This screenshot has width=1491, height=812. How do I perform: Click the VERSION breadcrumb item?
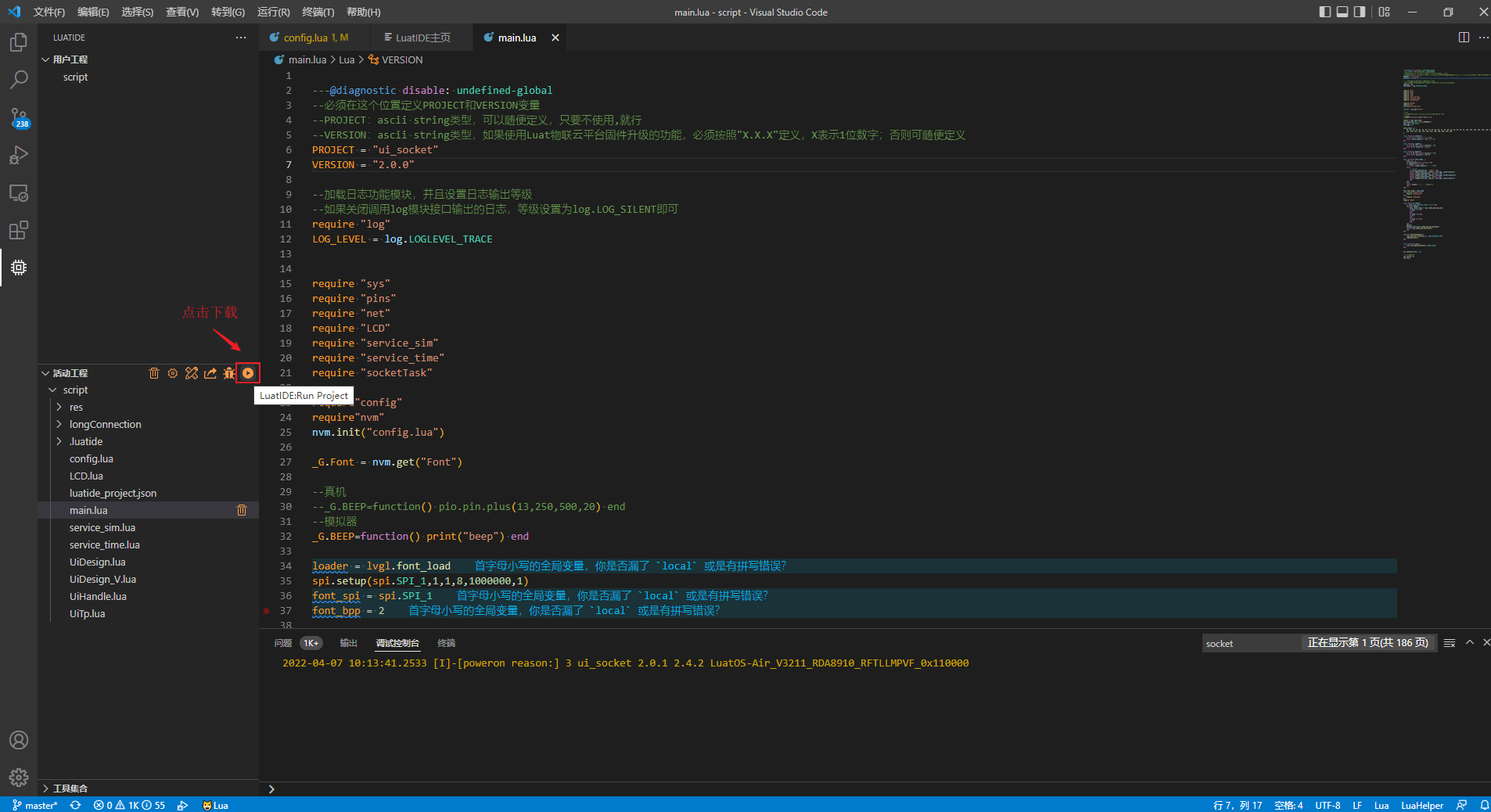[x=396, y=59]
